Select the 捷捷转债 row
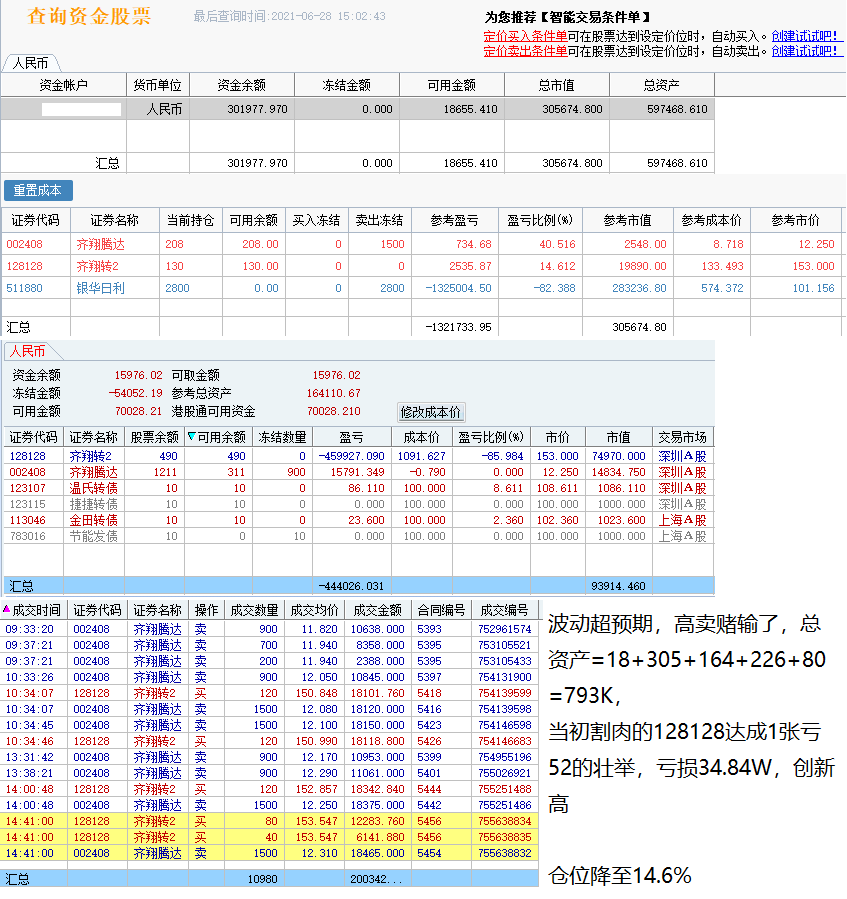This screenshot has width=847, height=899. point(358,505)
